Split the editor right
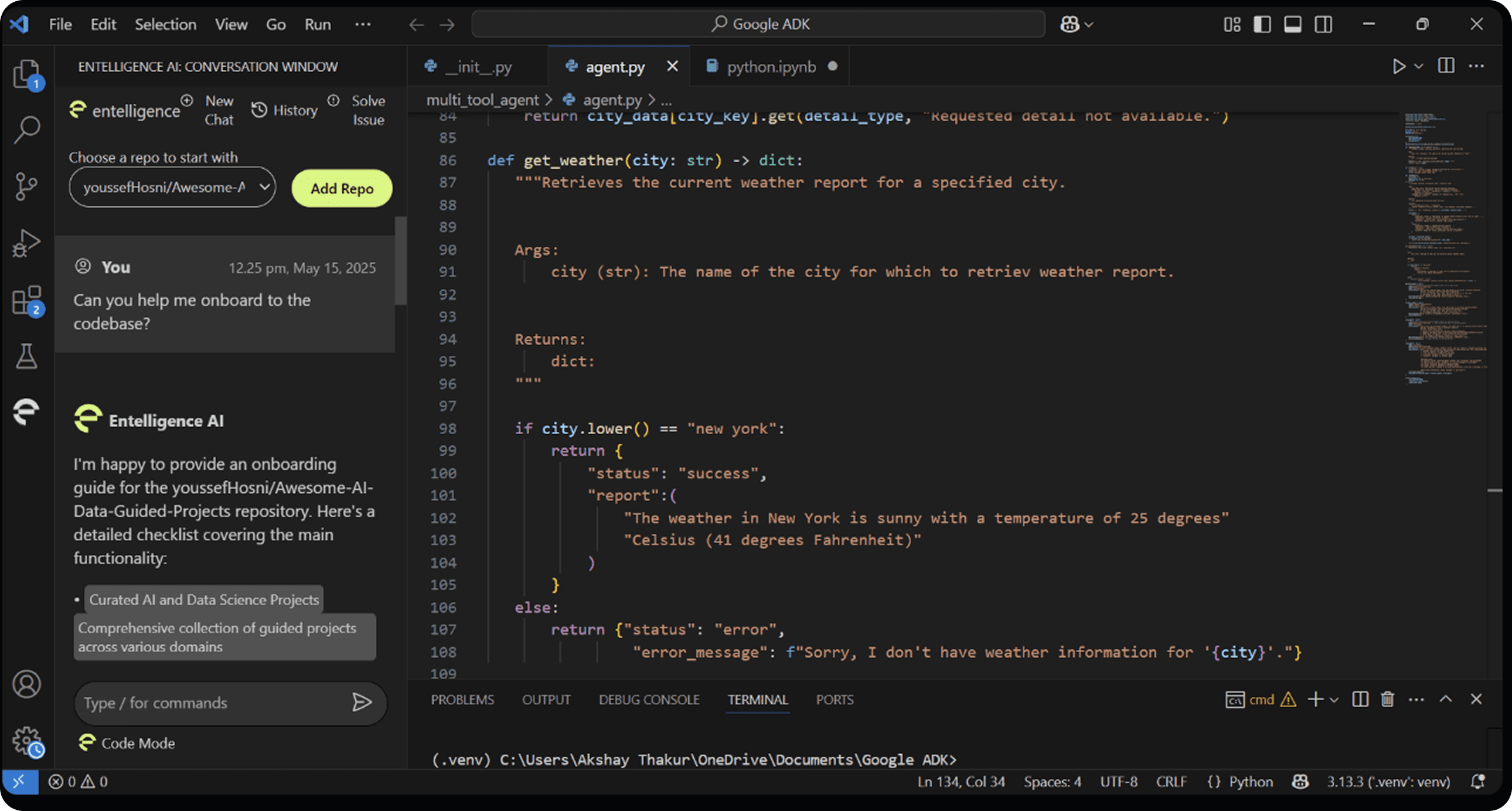Image resolution: width=1512 pixels, height=811 pixels. [1446, 66]
